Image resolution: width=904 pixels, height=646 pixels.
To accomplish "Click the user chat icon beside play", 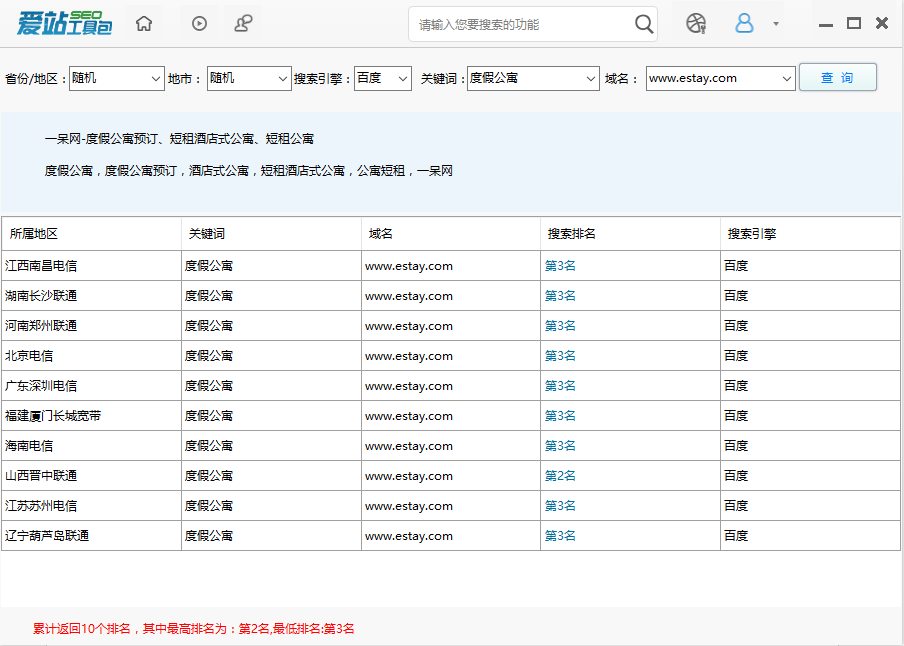I will (243, 24).
